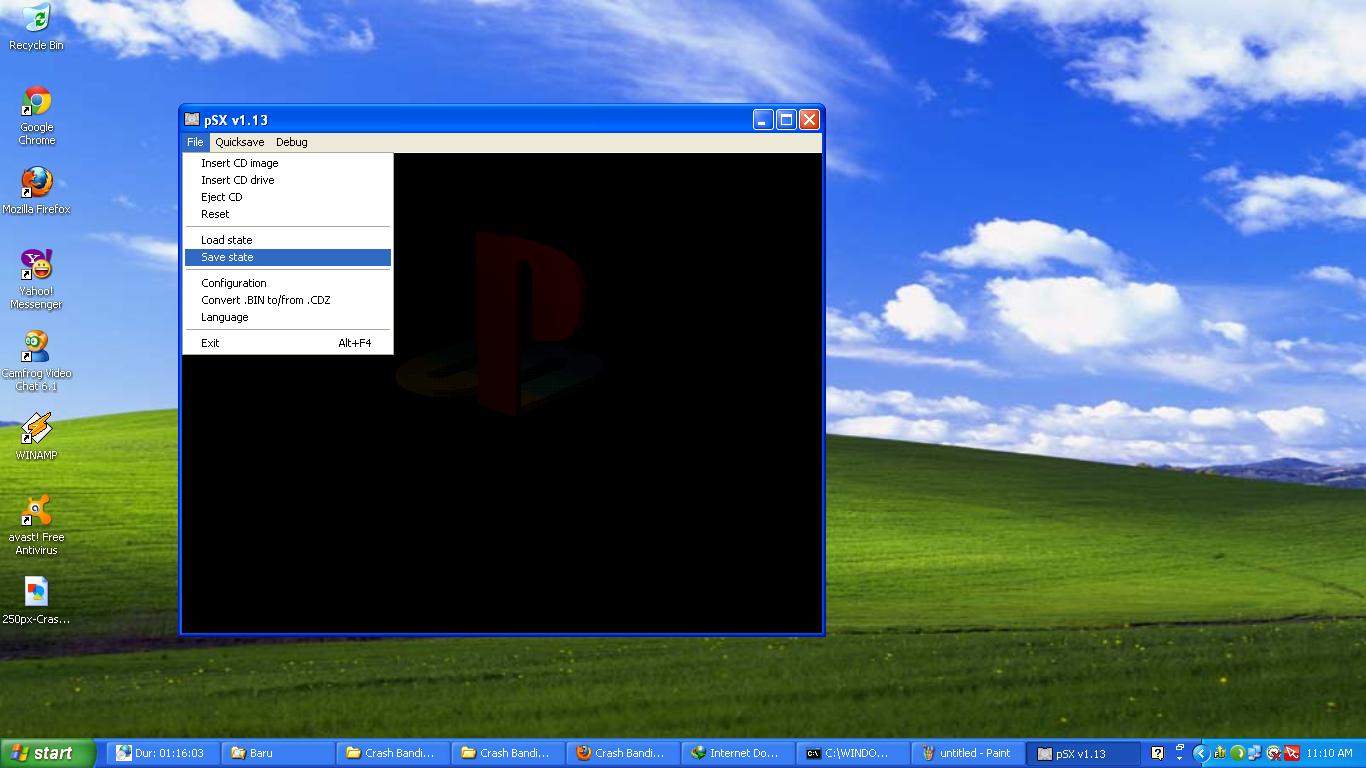Click the tray icon with the red X
1366x768 pixels.
coord(1274,753)
